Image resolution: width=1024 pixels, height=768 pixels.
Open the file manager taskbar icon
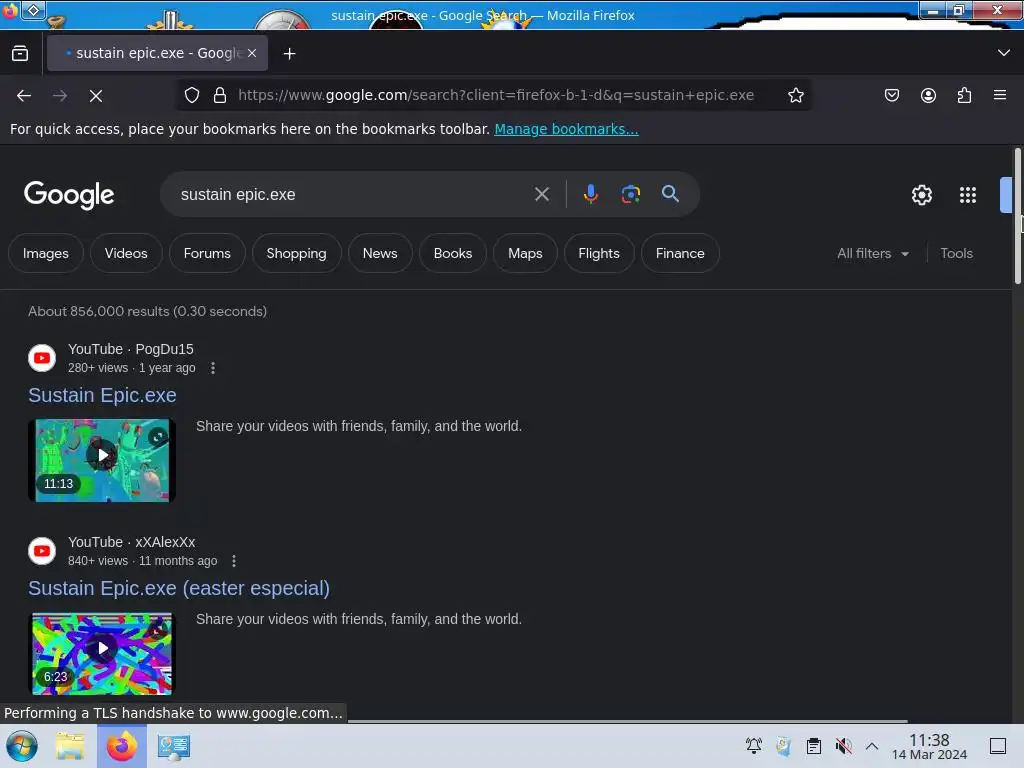coord(70,746)
